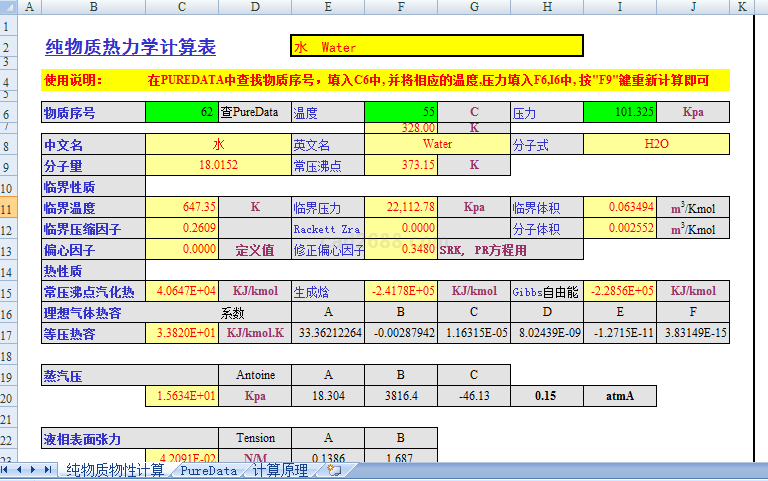
Task: Select the critical temperature value 647.35
Action: (181, 208)
